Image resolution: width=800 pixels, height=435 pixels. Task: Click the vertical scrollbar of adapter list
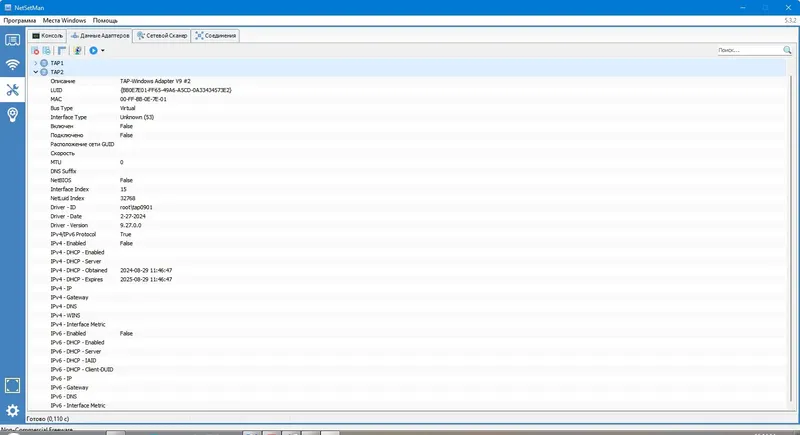(791, 239)
